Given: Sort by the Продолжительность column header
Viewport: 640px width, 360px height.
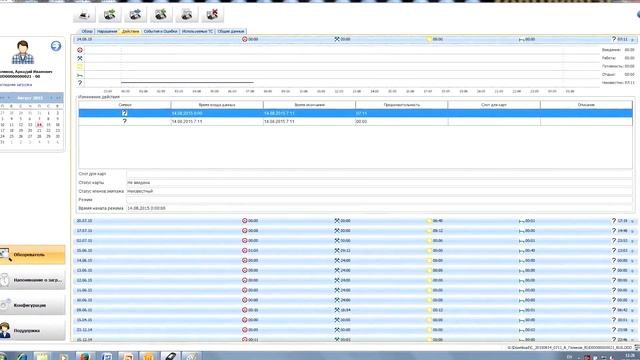Looking at the screenshot, I should point(402,105).
